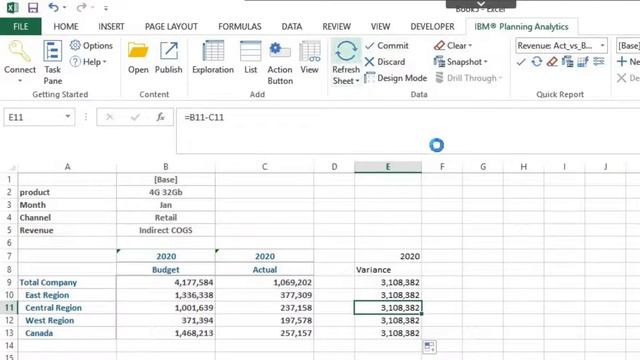Click the Name Box showing E11
Image resolution: width=640 pixels, height=360 pixels.
click(34, 117)
